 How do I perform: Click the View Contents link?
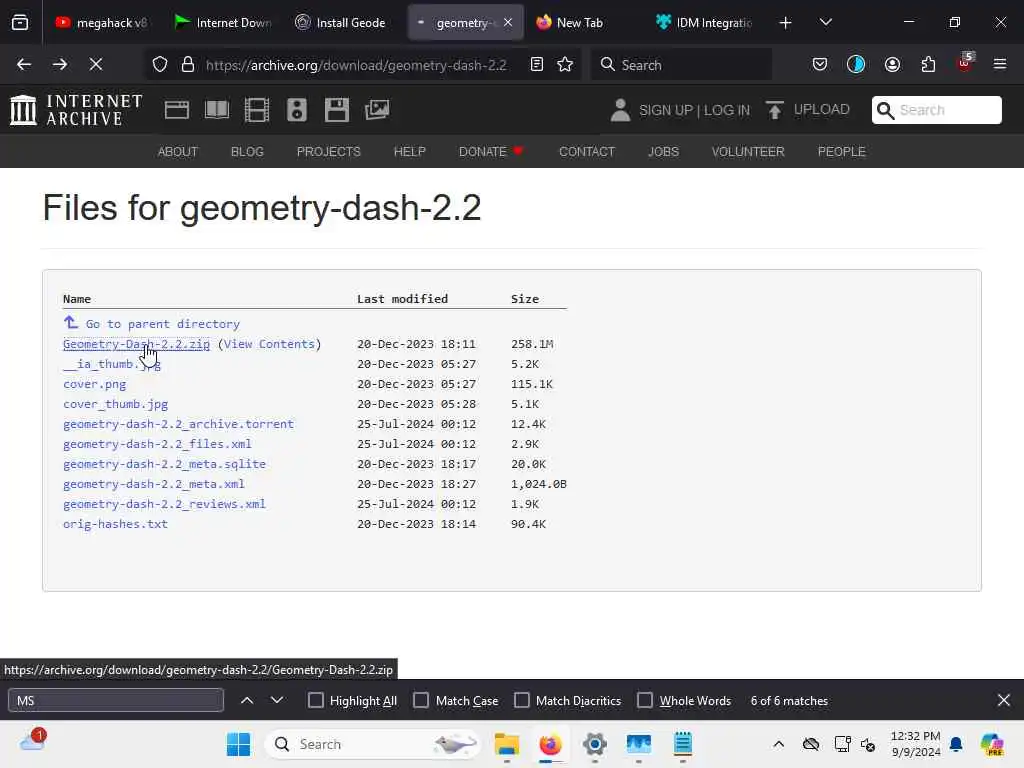[x=269, y=344]
